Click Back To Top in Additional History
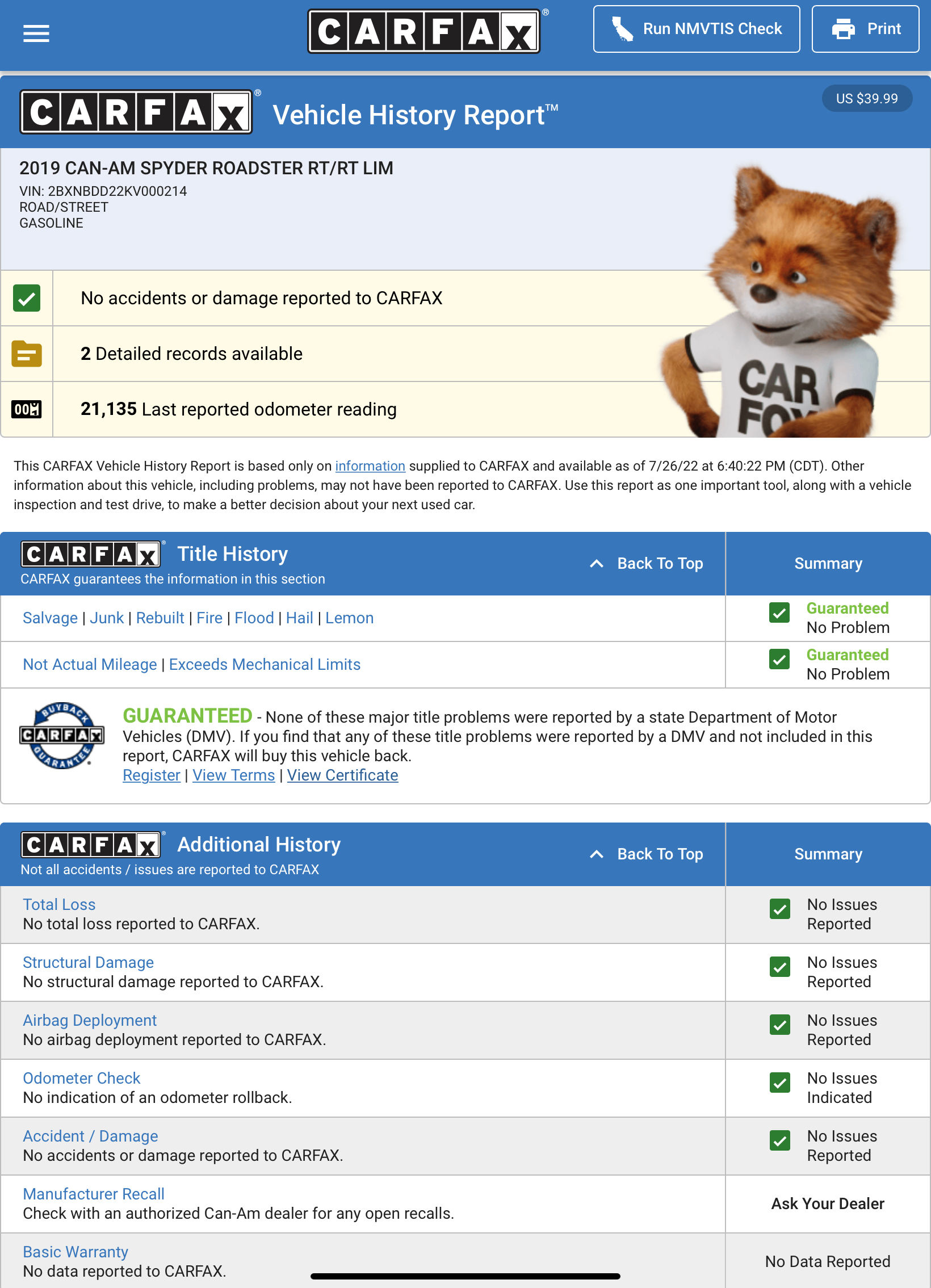Image resolution: width=931 pixels, height=1288 pixels. (647, 854)
